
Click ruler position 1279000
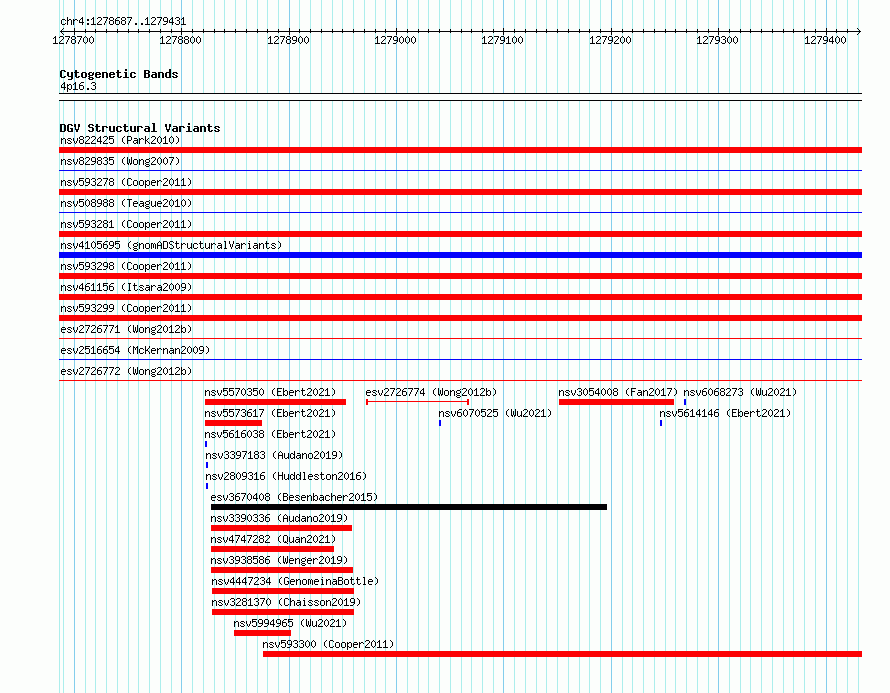[395, 40]
